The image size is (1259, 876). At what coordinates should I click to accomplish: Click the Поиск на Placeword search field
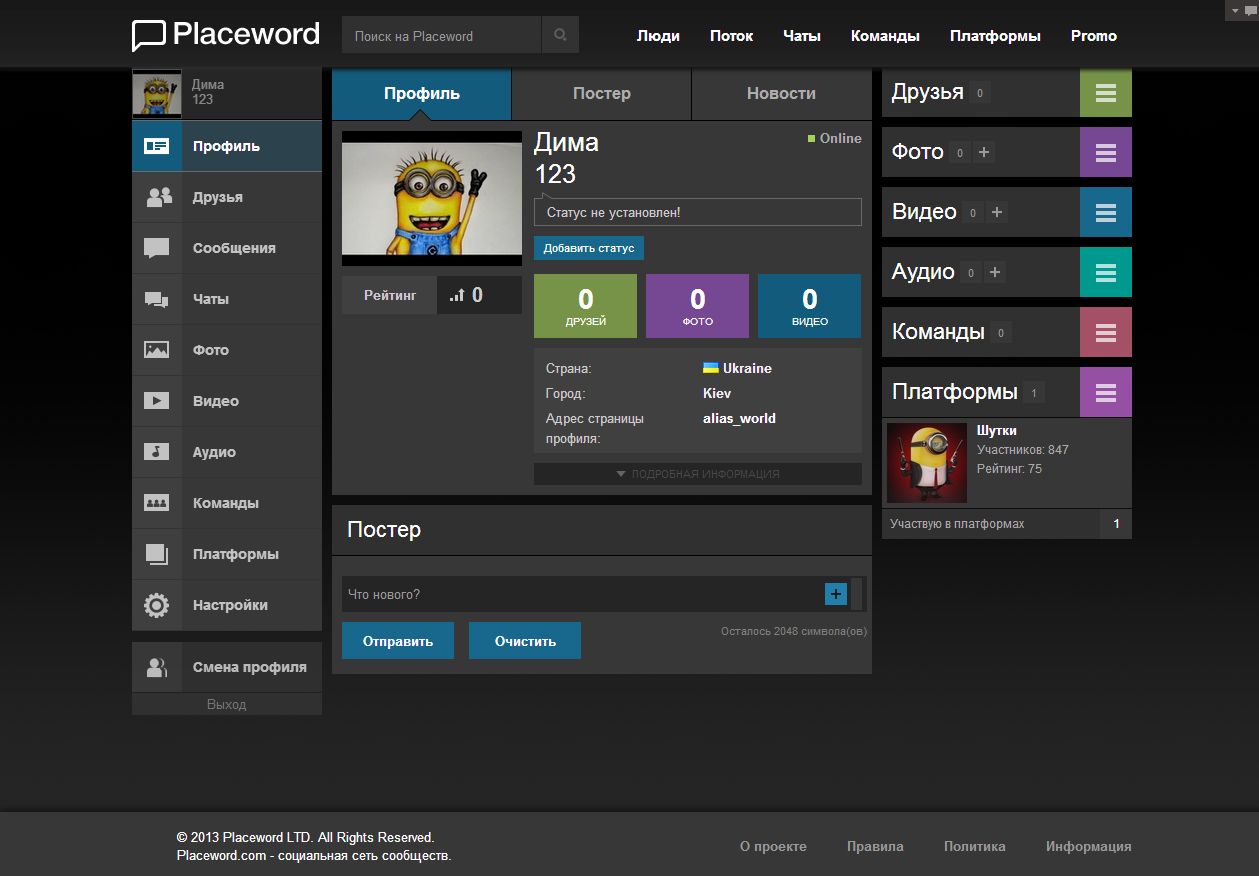tap(442, 35)
